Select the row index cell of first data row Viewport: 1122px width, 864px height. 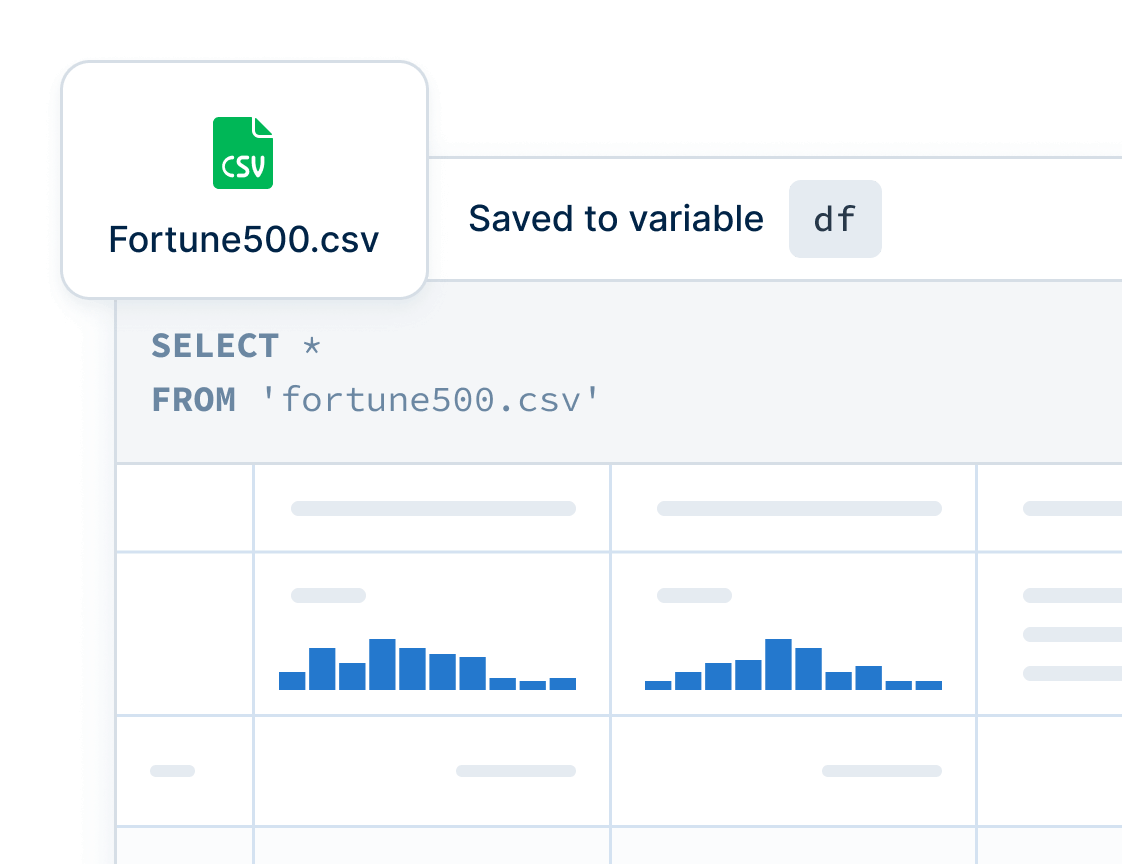point(172,771)
